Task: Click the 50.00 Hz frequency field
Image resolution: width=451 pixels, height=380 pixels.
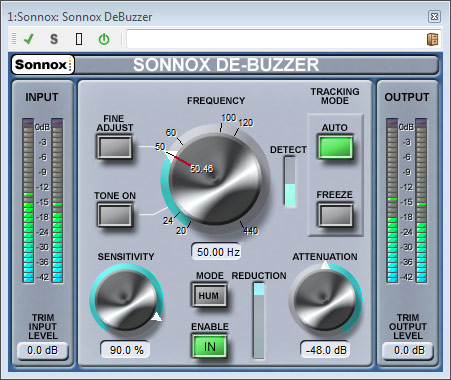Action: pos(216,252)
